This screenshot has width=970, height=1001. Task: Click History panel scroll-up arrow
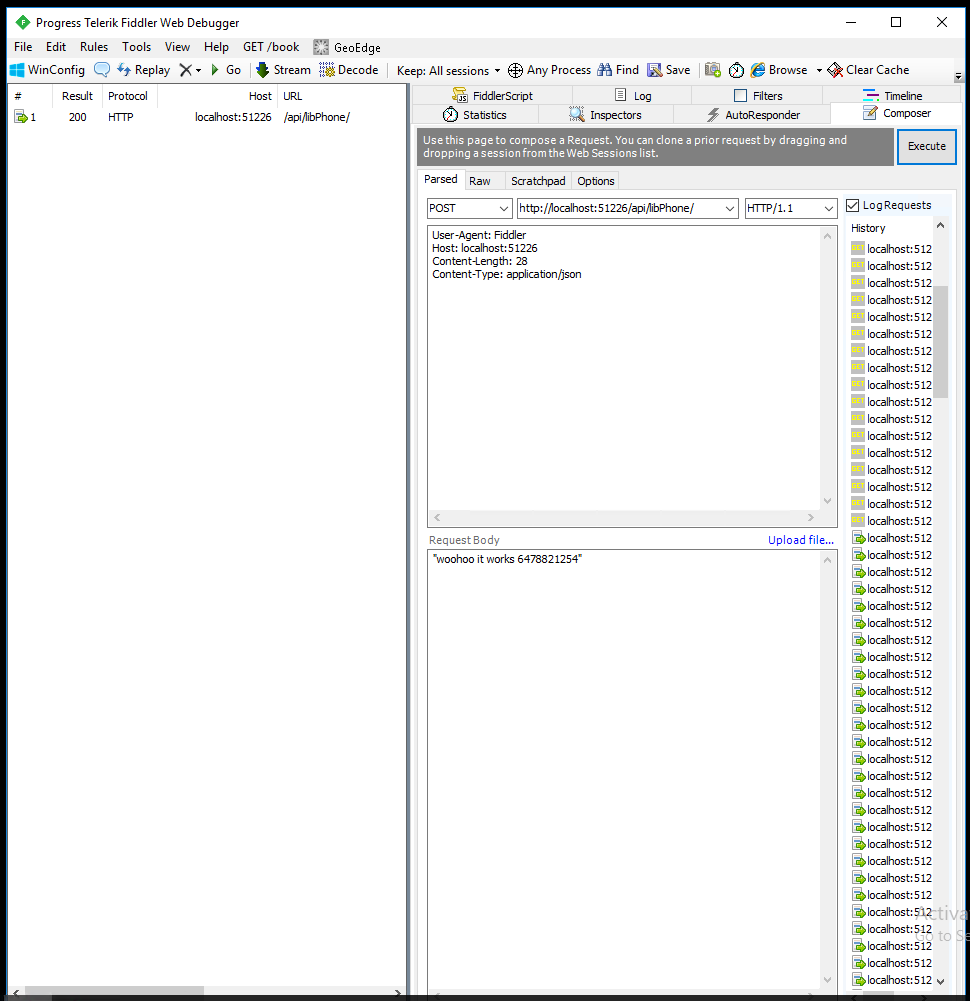point(941,225)
